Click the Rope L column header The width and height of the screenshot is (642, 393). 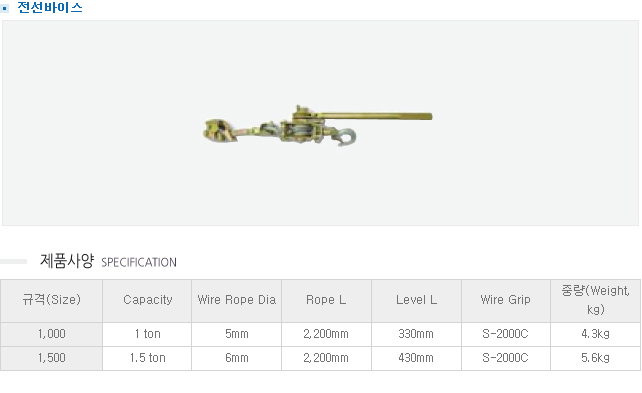pyautogui.click(x=326, y=300)
